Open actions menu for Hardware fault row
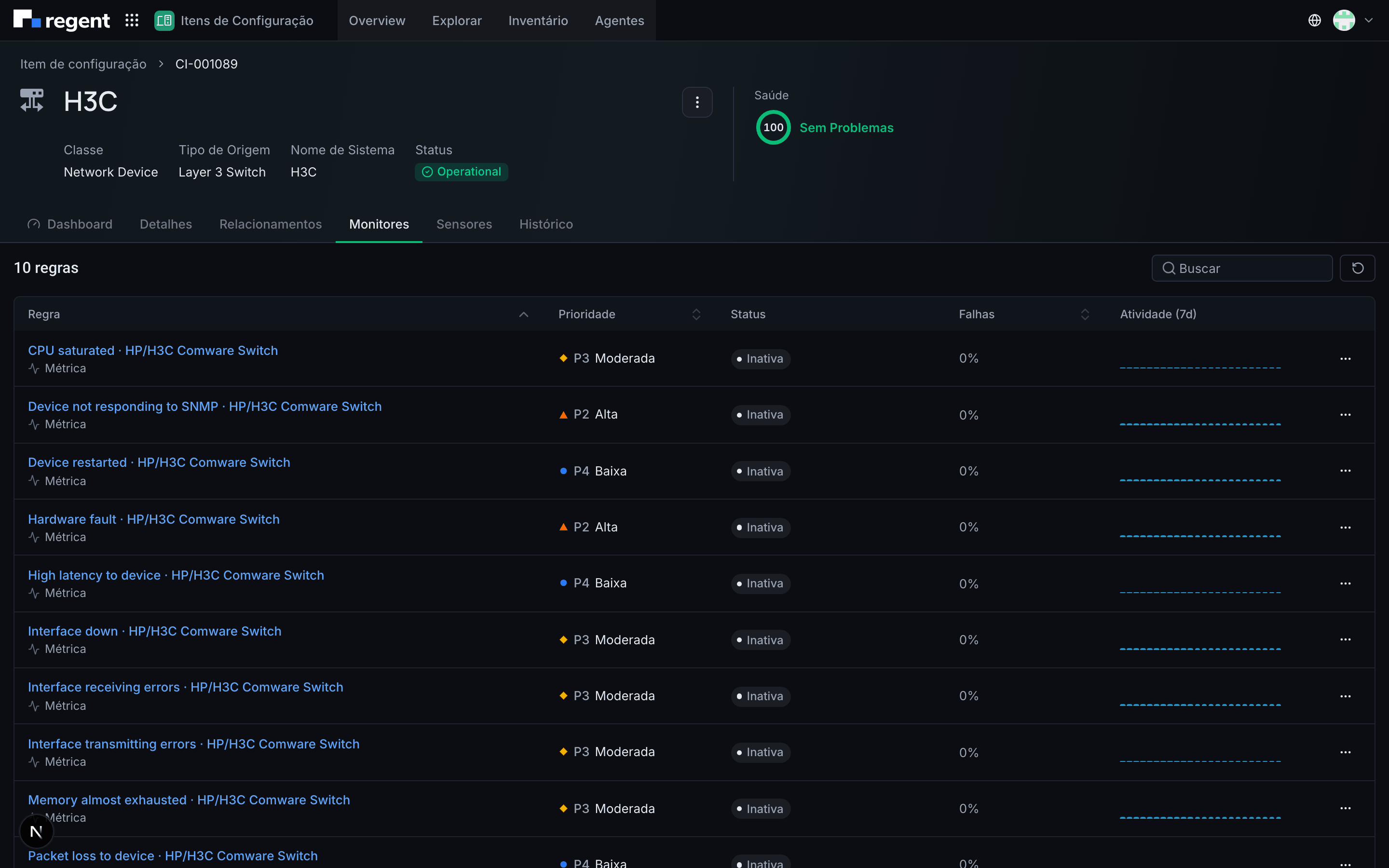Screen dimensions: 1389x868 (1346, 528)
